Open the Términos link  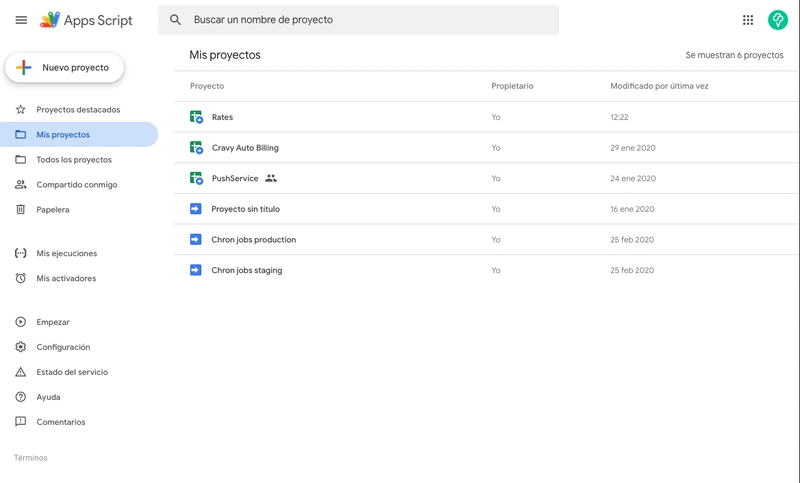[x=31, y=457]
